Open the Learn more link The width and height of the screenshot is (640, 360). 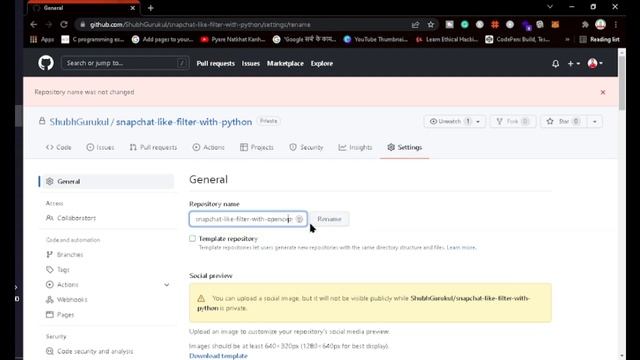[461, 247]
